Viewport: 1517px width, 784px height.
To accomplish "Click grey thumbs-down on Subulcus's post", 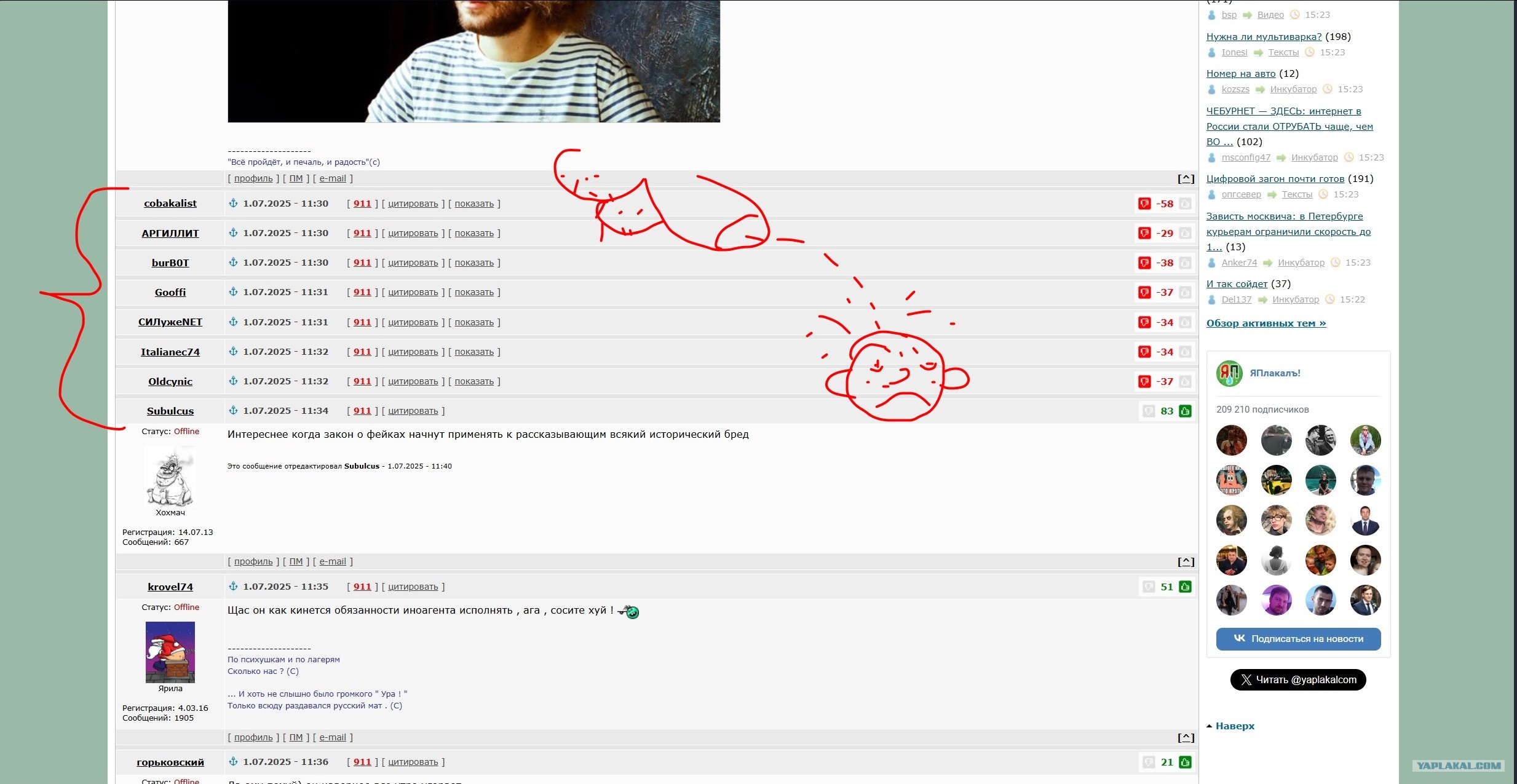I will pyautogui.click(x=1148, y=411).
